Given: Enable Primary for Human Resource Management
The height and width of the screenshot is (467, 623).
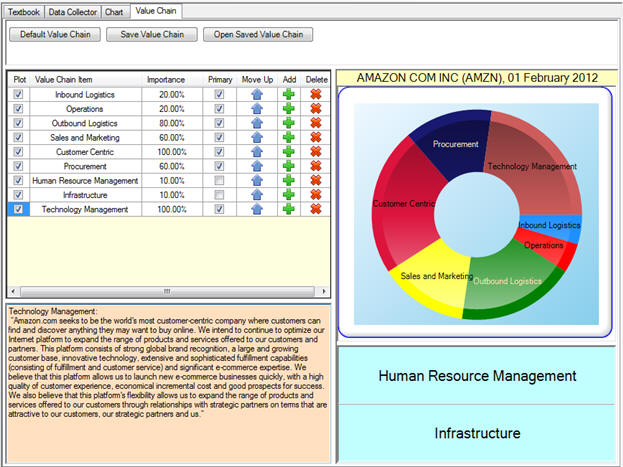Looking at the screenshot, I should pos(219,180).
